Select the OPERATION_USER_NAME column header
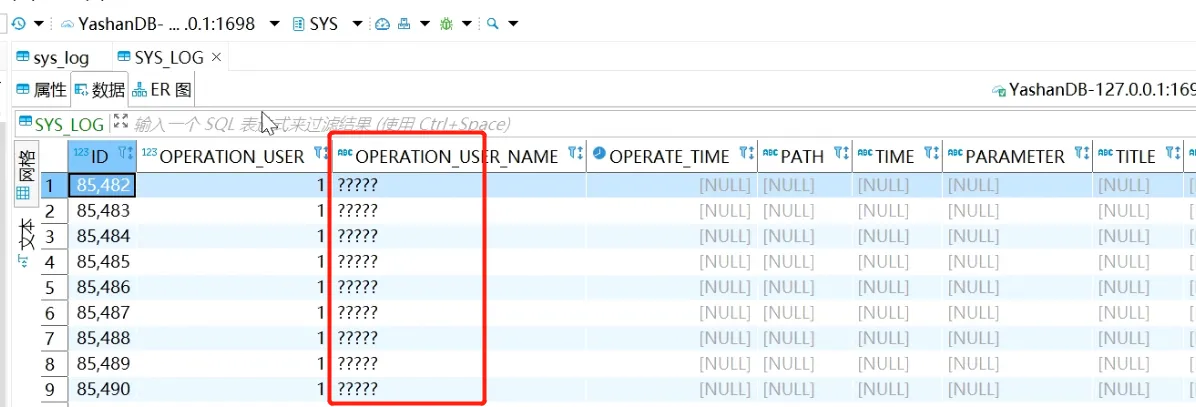 [457, 156]
